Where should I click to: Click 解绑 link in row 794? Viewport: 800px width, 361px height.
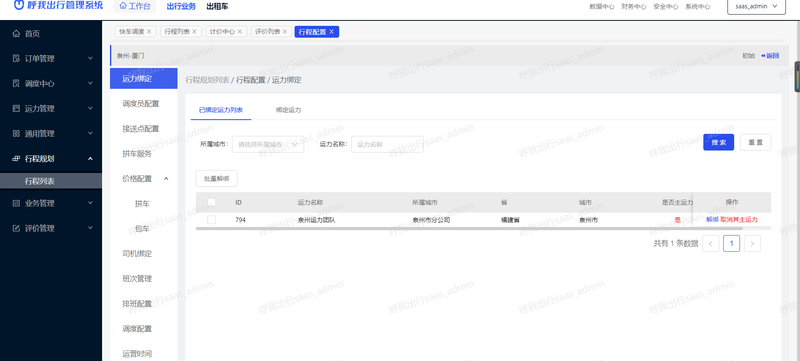712,220
